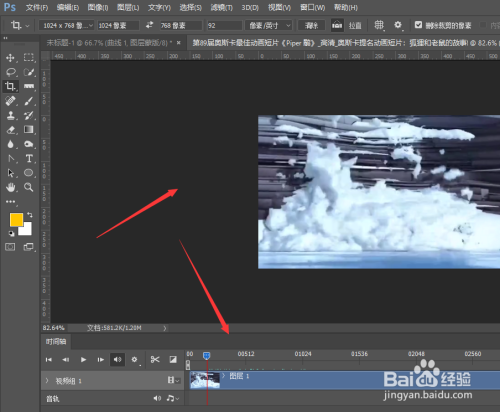Select the Zoom tool
500x412 pixels.
pos(29,187)
